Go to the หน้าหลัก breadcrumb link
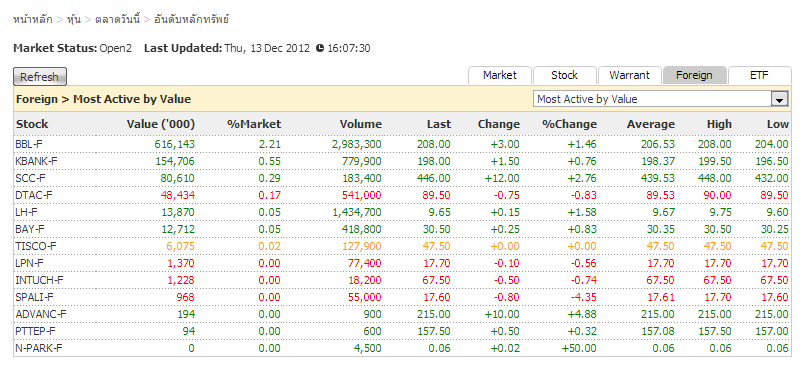 click(x=33, y=20)
